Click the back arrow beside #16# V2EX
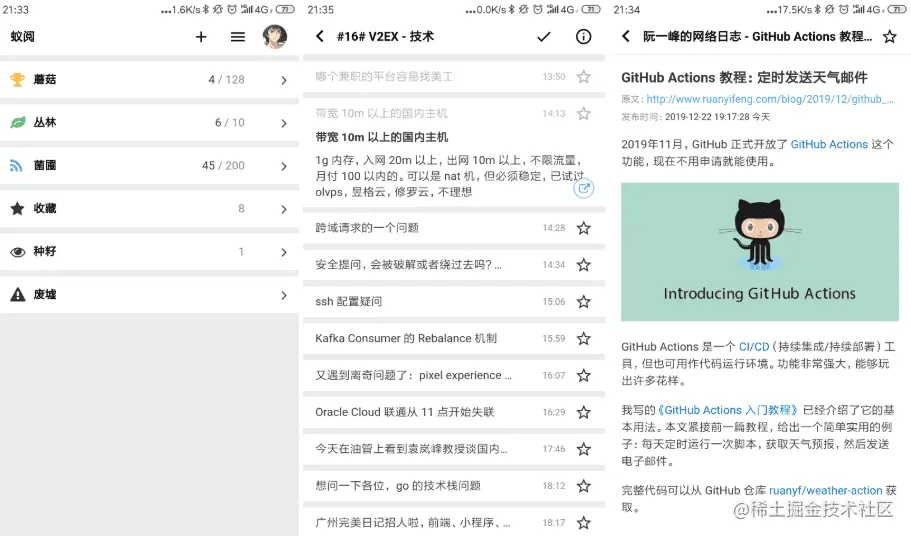The height and width of the screenshot is (537, 911). (320, 36)
